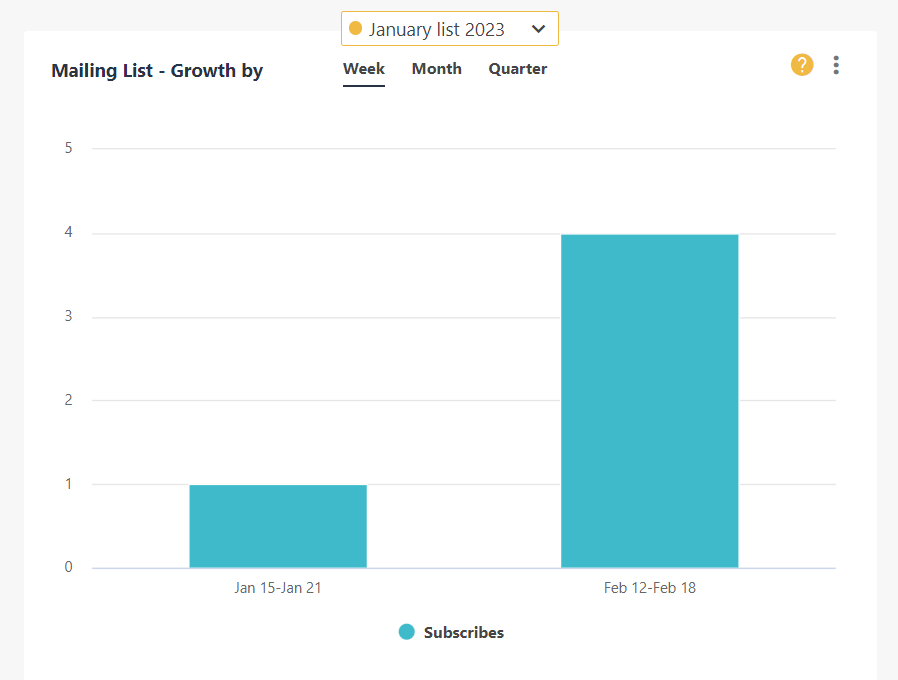This screenshot has width=898, height=680.
Task: Click the Feb 12-Feb 18 axis label
Action: [650, 587]
